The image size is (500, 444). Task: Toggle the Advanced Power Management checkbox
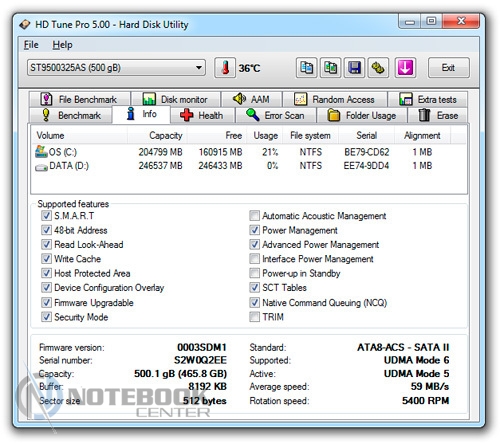click(254, 244)
